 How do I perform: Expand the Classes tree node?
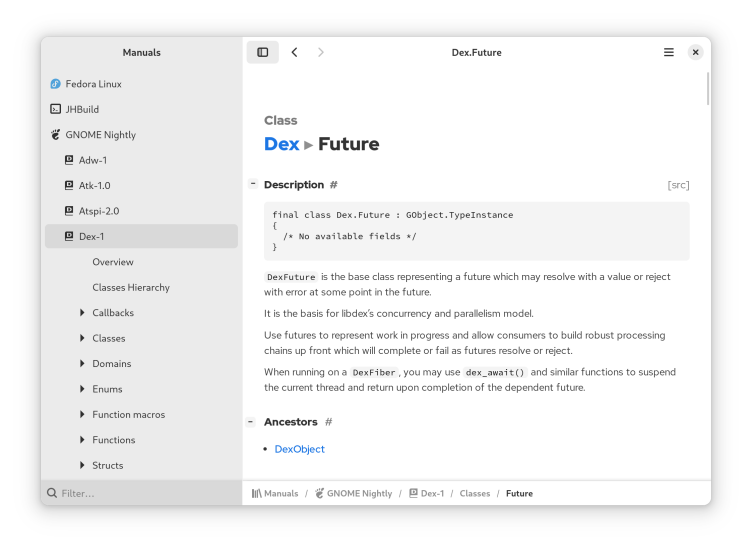(x=82, y=338)
